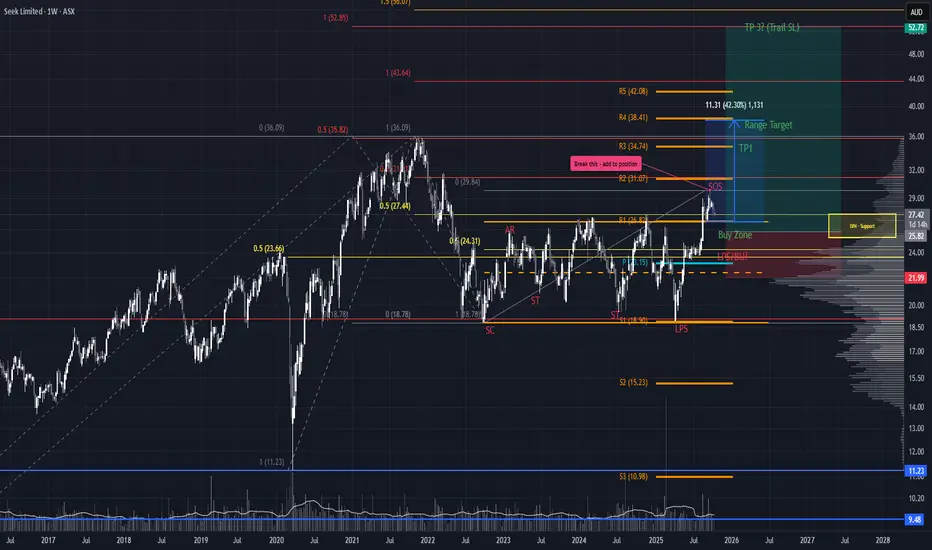Image resolution: width=932 pixels, height=550 pixels.
Task: Click the green 52.72 price label
Action: (x=916, y=28)
